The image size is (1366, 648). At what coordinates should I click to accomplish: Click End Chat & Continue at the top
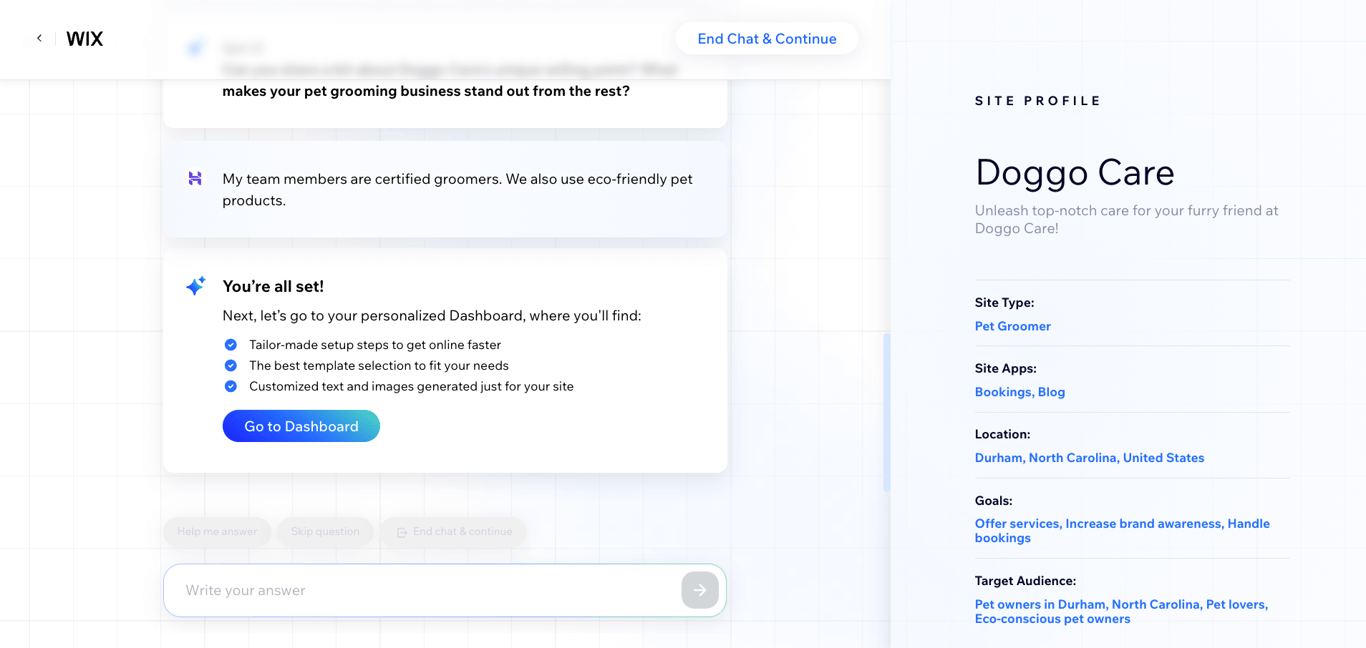[x=767, y=38]
